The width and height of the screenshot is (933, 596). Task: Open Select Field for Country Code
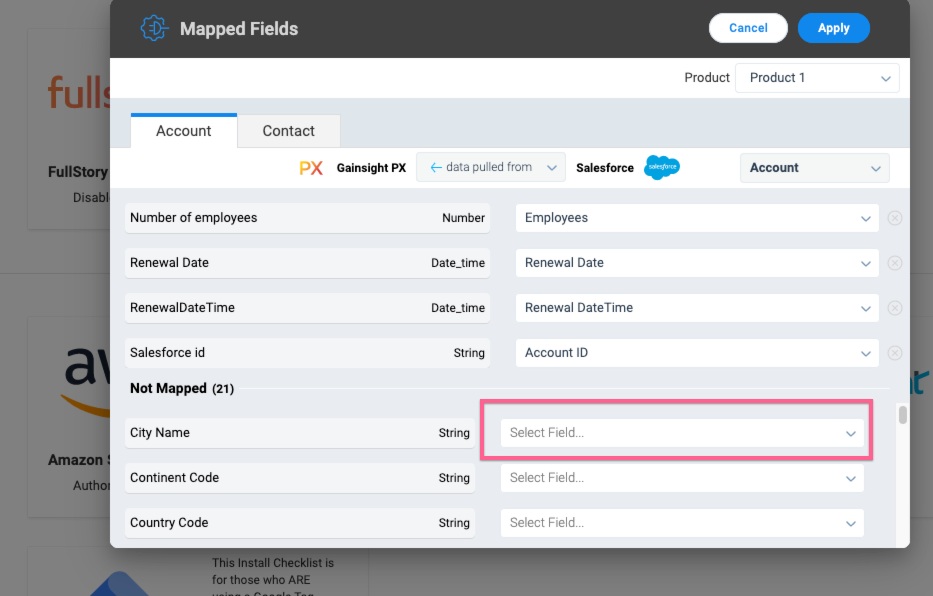[682, 523]
